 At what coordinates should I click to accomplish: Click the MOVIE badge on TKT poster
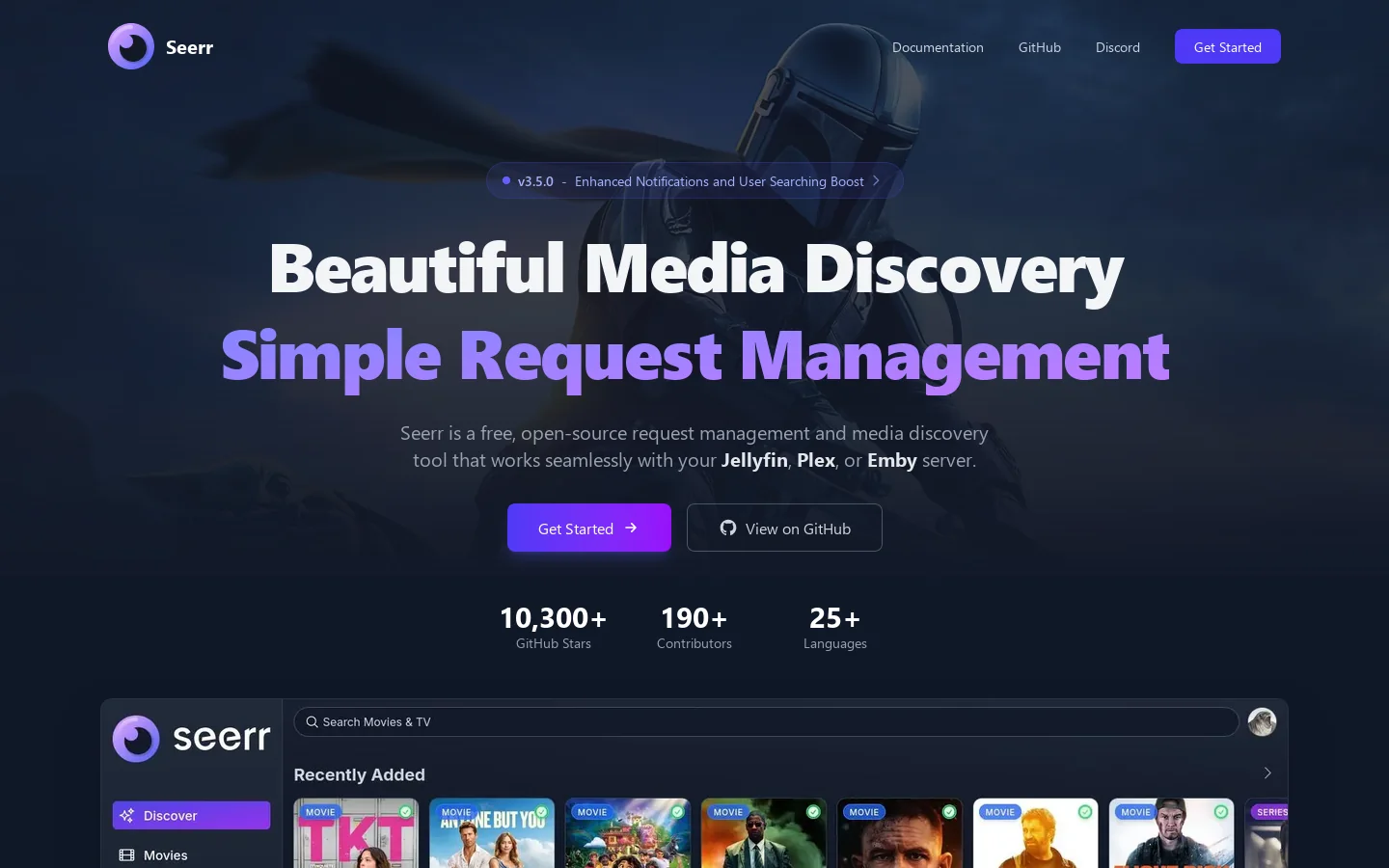[320, 812]
